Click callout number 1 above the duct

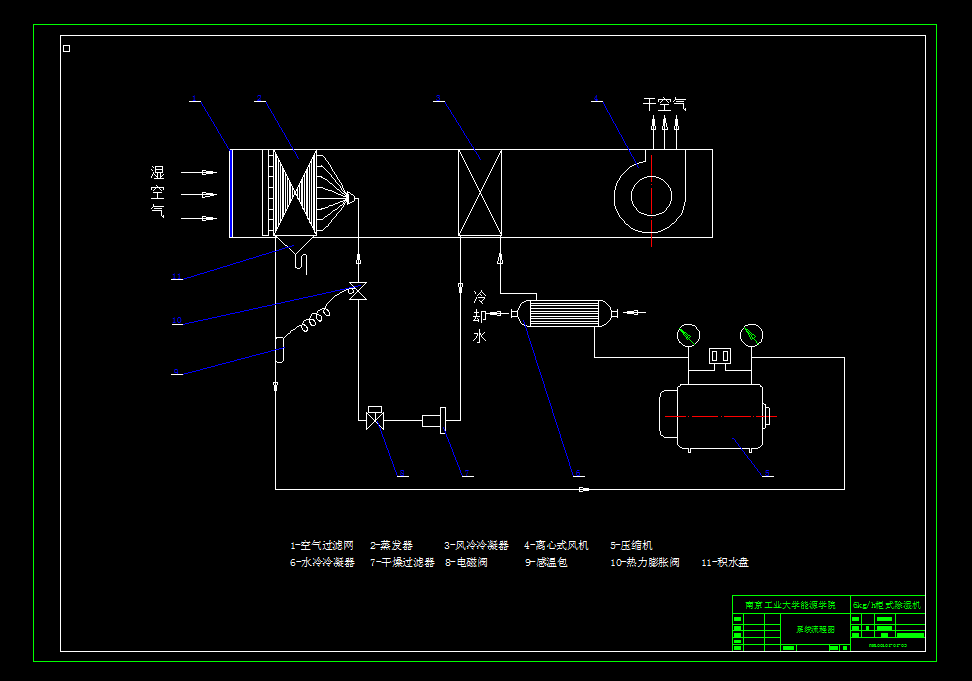(x=193, y=98)
